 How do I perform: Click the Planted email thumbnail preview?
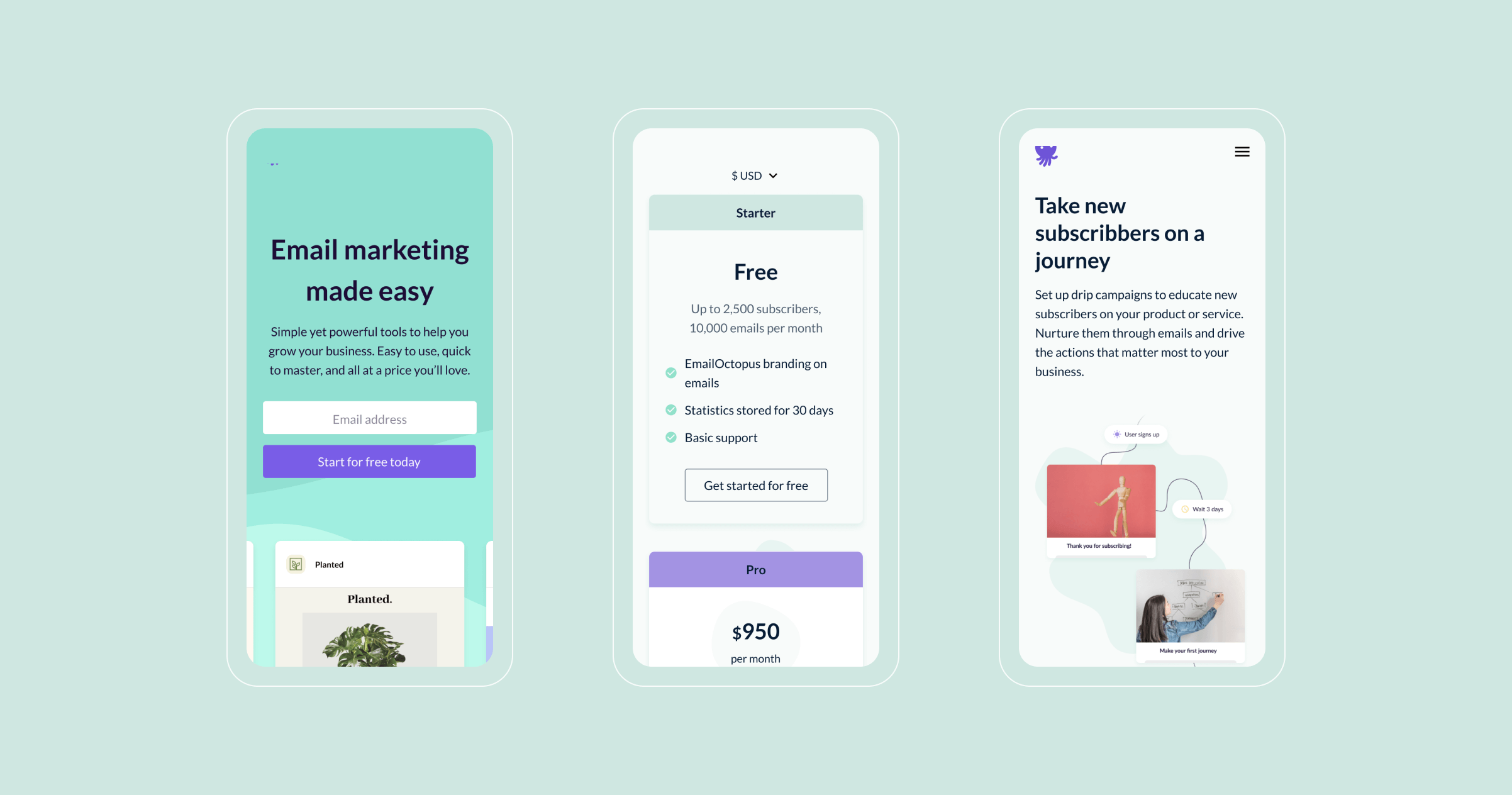368,611
